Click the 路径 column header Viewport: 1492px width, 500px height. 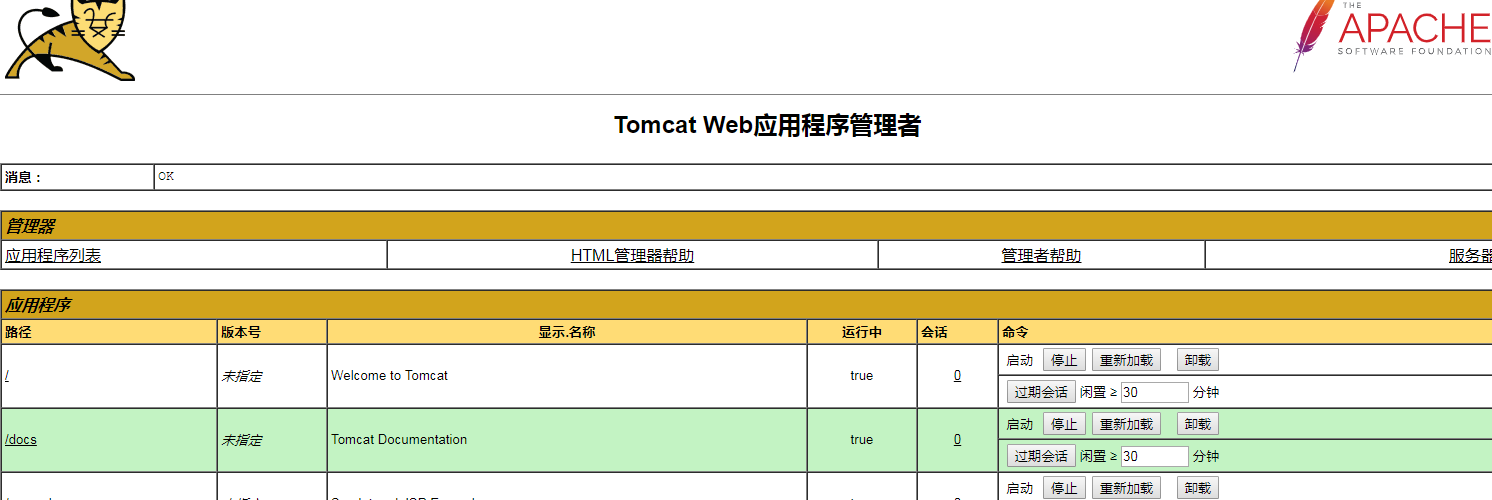(18, 332)
